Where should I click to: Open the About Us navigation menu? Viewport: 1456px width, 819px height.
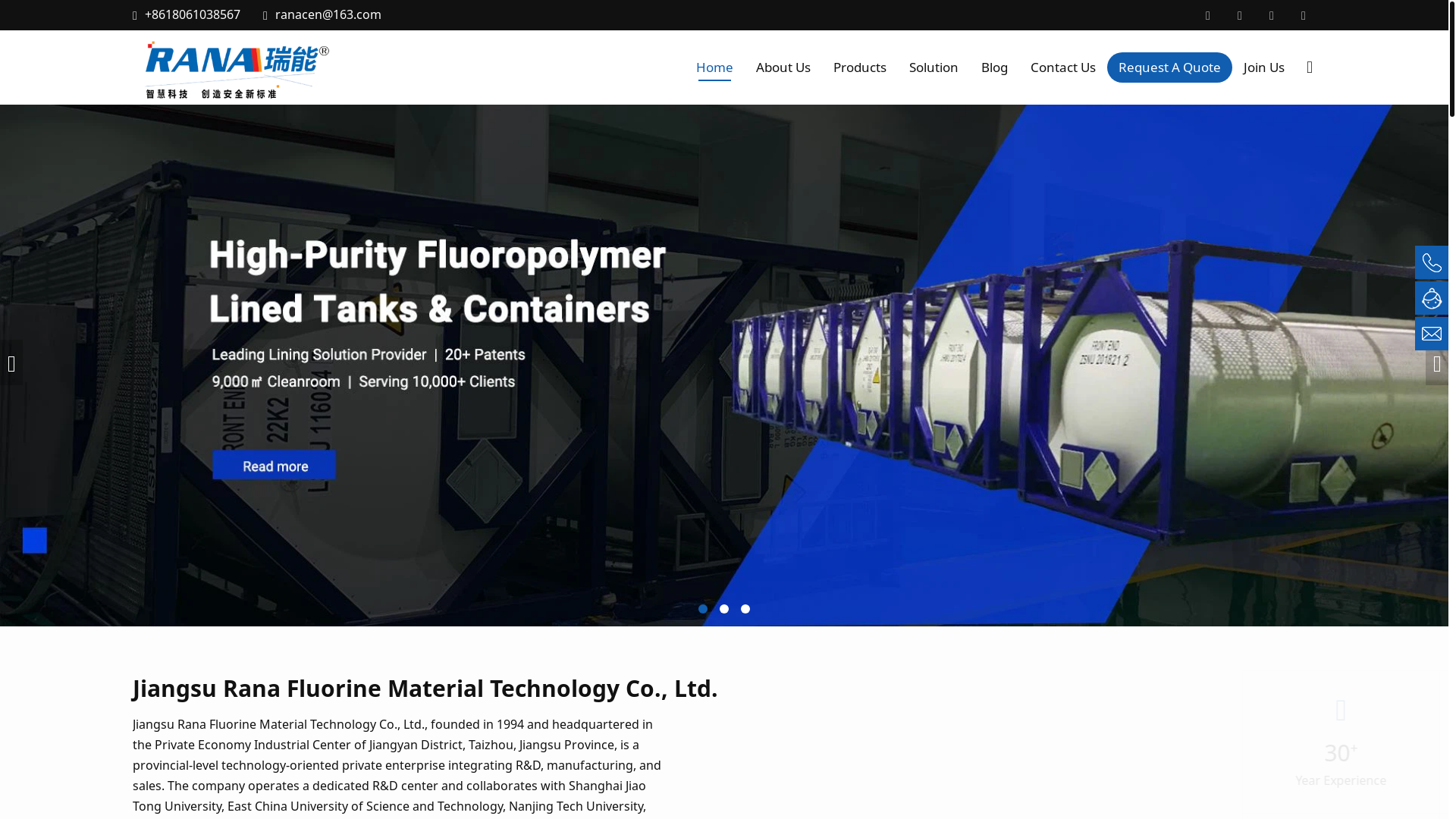(x=783, y=67)
